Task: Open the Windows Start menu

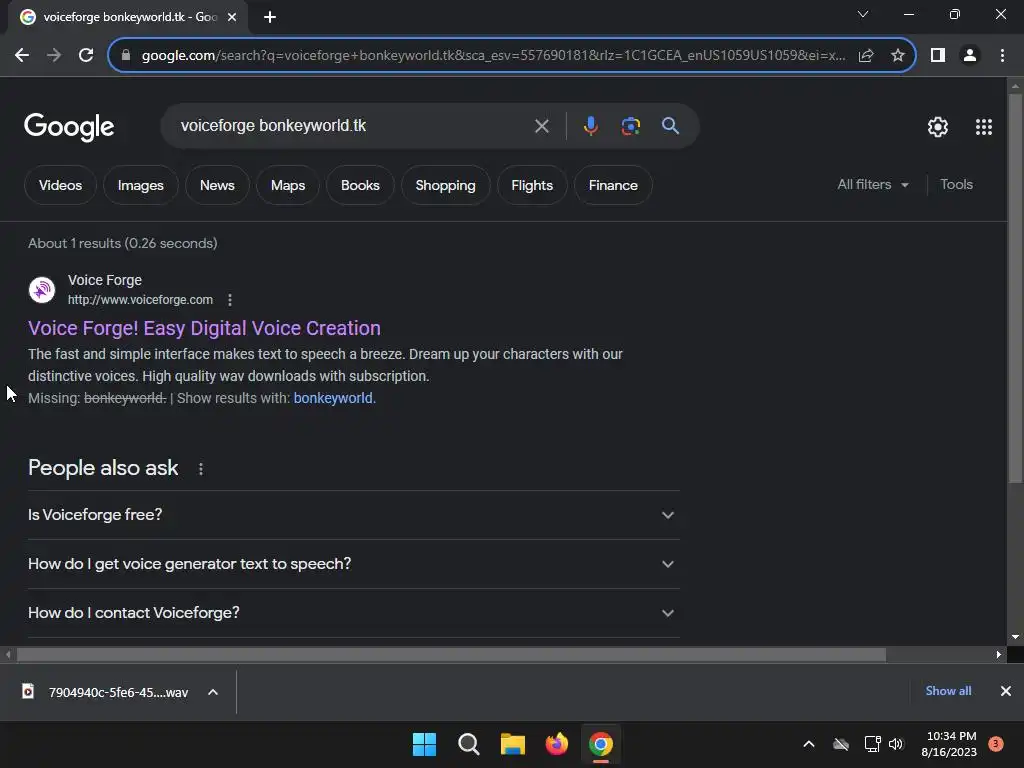Action: (424, 744)
